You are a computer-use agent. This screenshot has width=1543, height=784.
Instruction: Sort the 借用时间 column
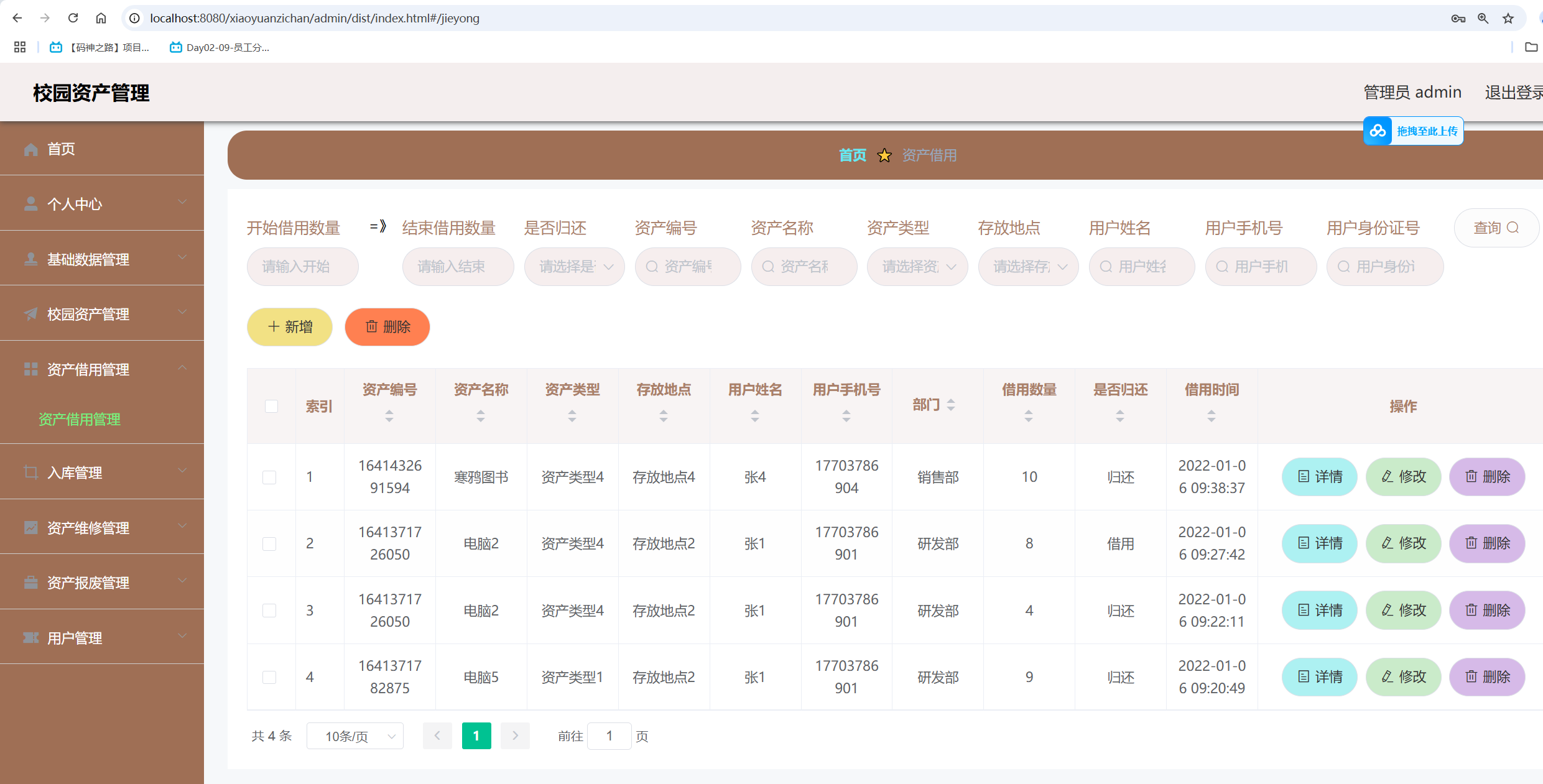coord(1212,416)
